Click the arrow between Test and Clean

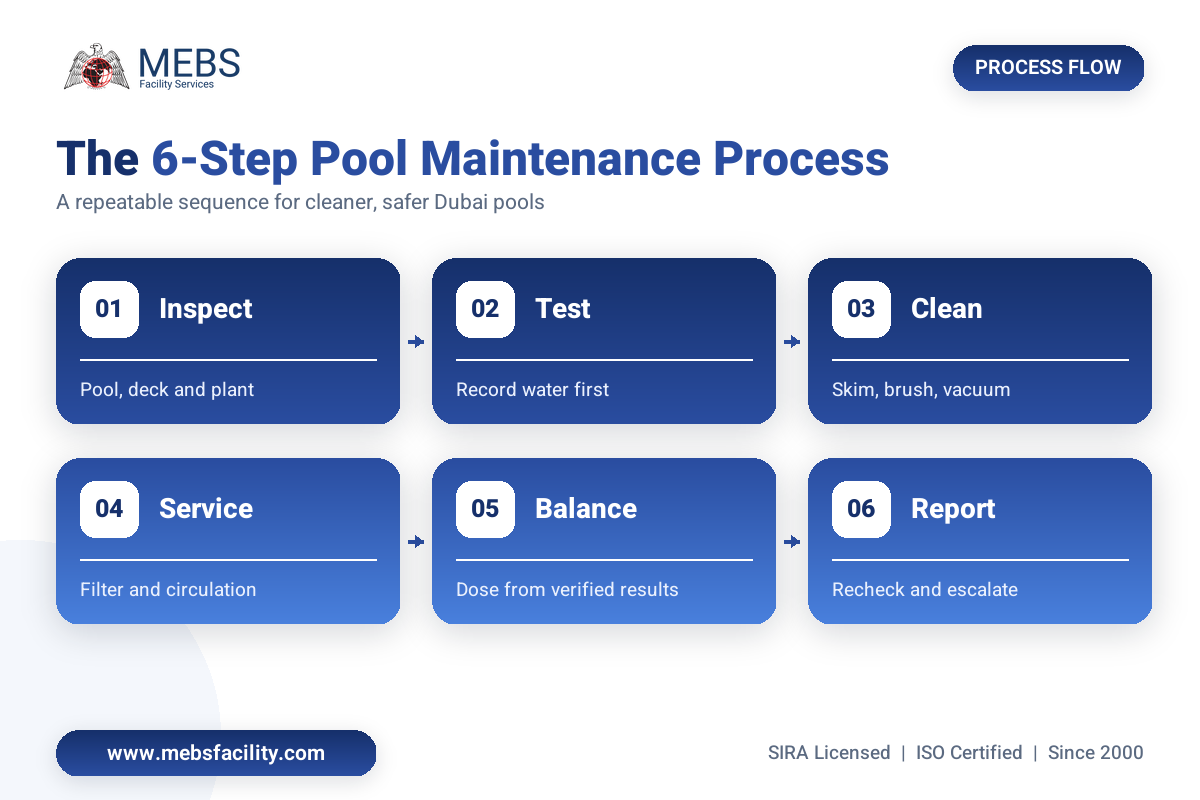pyautogui.click(x=792, y=342)
